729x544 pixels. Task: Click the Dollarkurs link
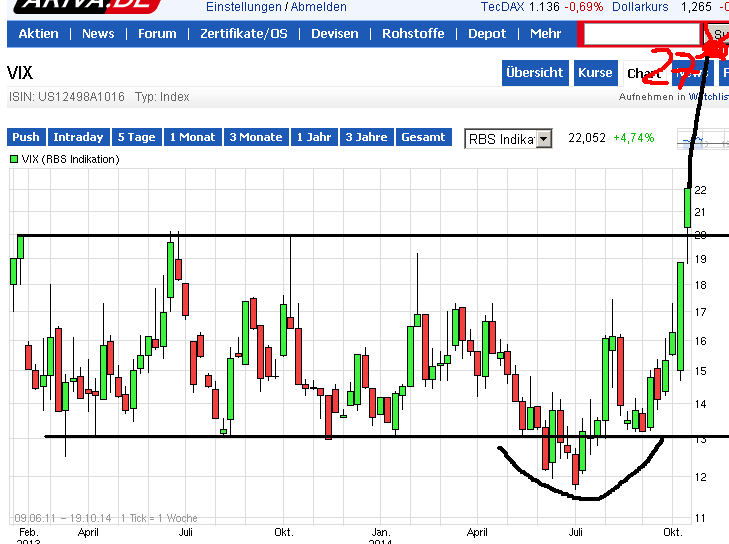click(x=640, y=7)
